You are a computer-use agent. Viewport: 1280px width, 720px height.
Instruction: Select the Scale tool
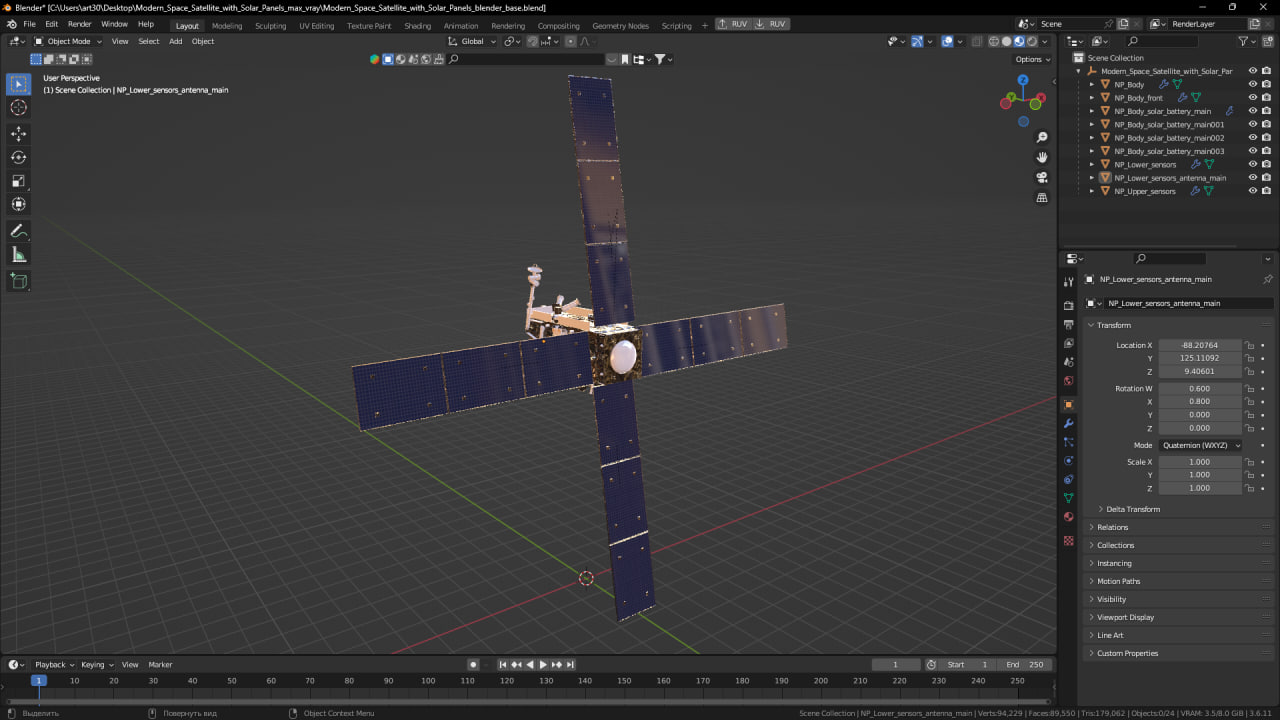[x=18, y=181]
